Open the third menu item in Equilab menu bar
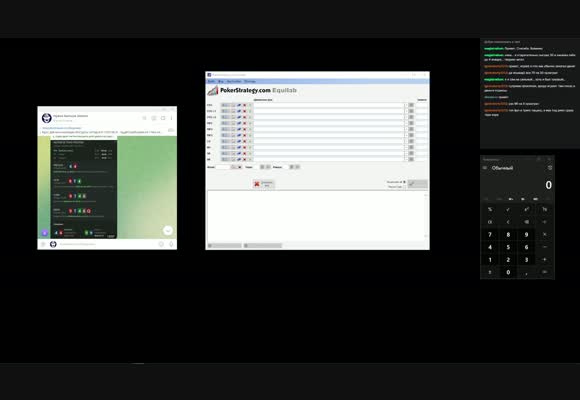 234,81
